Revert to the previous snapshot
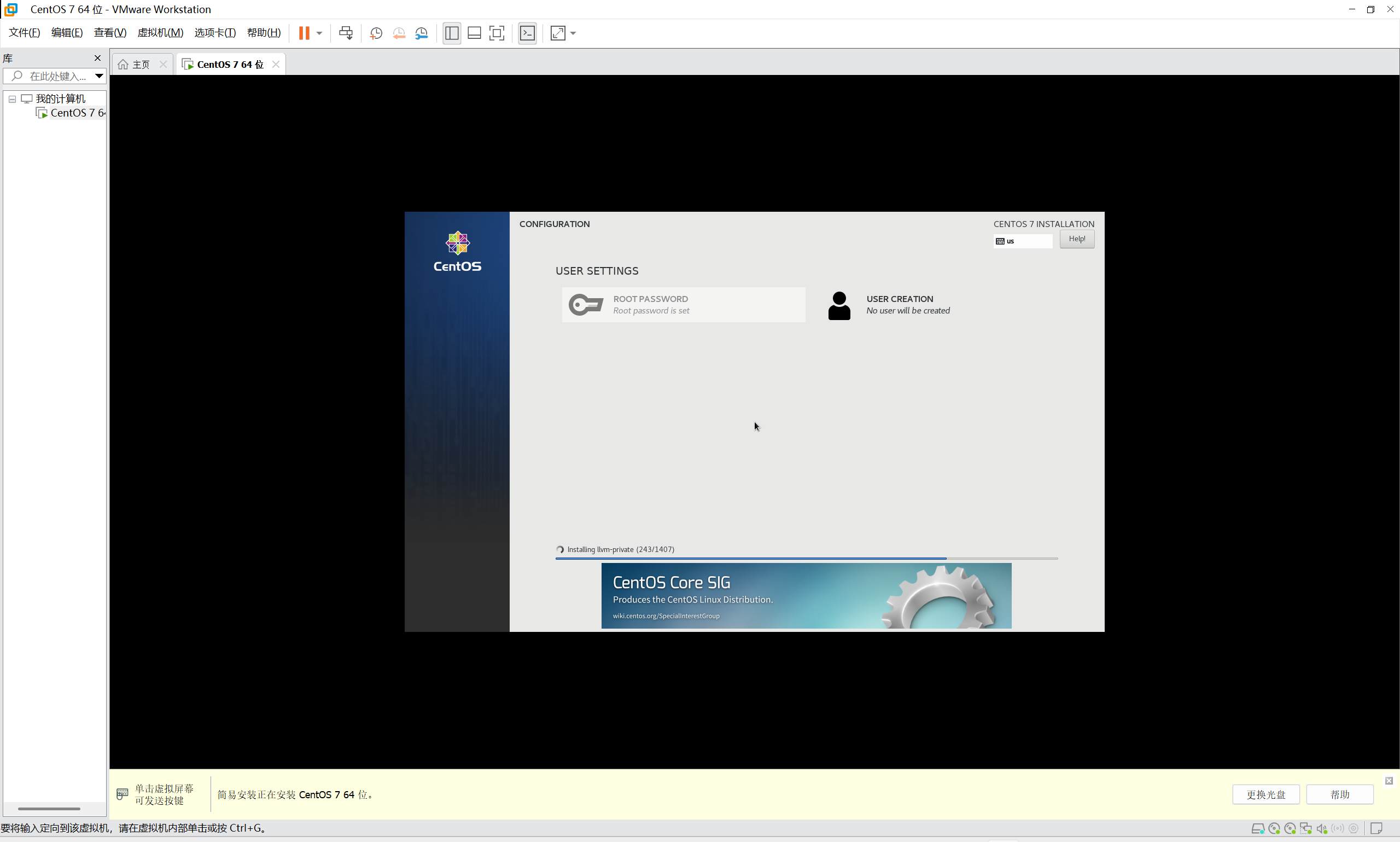The image size is (1400, 842). click(399, 33)
